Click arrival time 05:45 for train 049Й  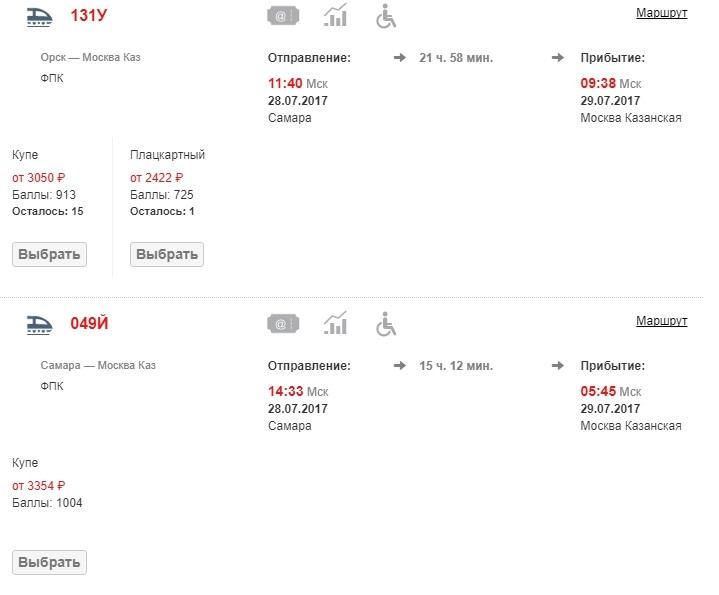click(x=598, y=391)
